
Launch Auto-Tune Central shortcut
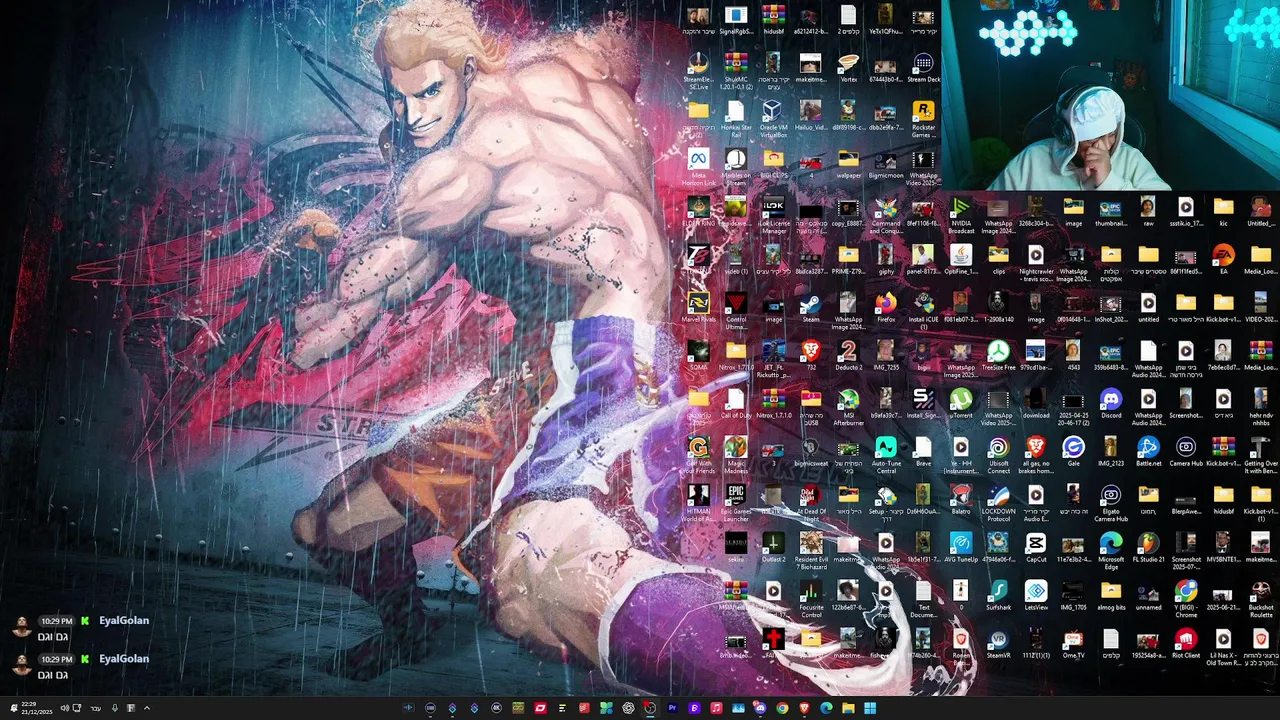pyautogui.click(x=886, y=454)
